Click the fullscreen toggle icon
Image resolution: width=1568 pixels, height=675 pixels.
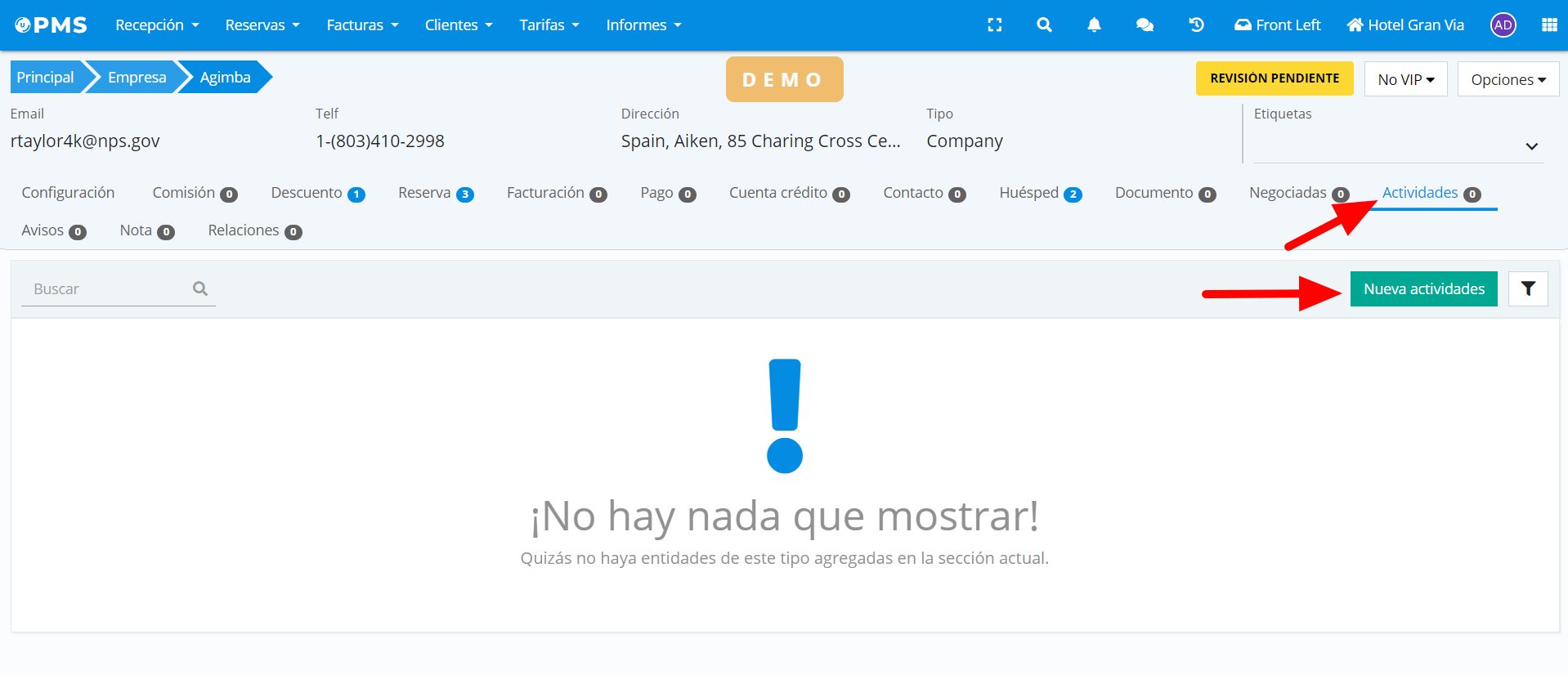[994, 25]
